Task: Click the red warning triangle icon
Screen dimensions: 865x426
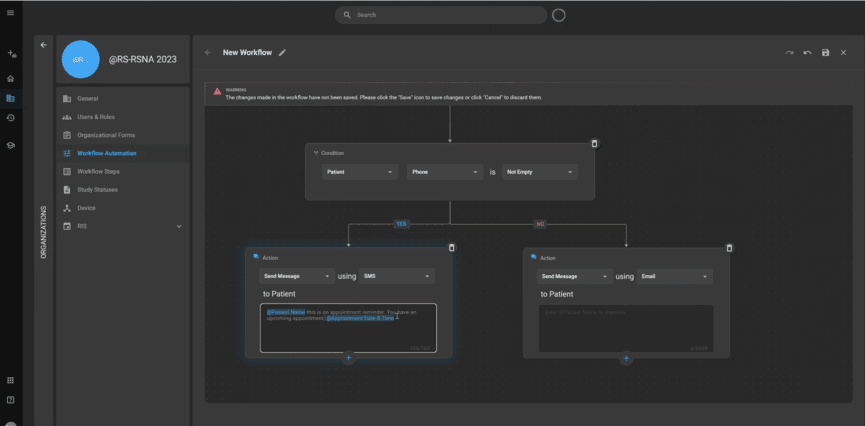Action: coord(217,91)
